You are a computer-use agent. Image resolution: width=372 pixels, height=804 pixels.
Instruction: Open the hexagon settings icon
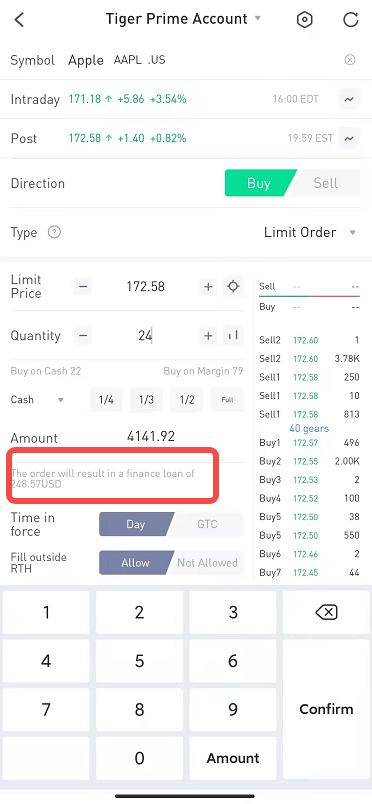(x=305, y=20)
